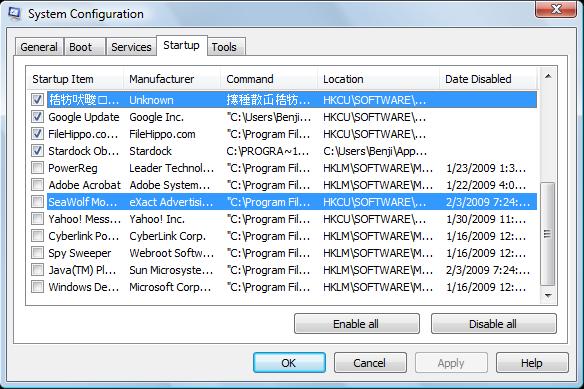
Task: Uncheck the Stardock Ob... startup item
Action: click(37, 151)
